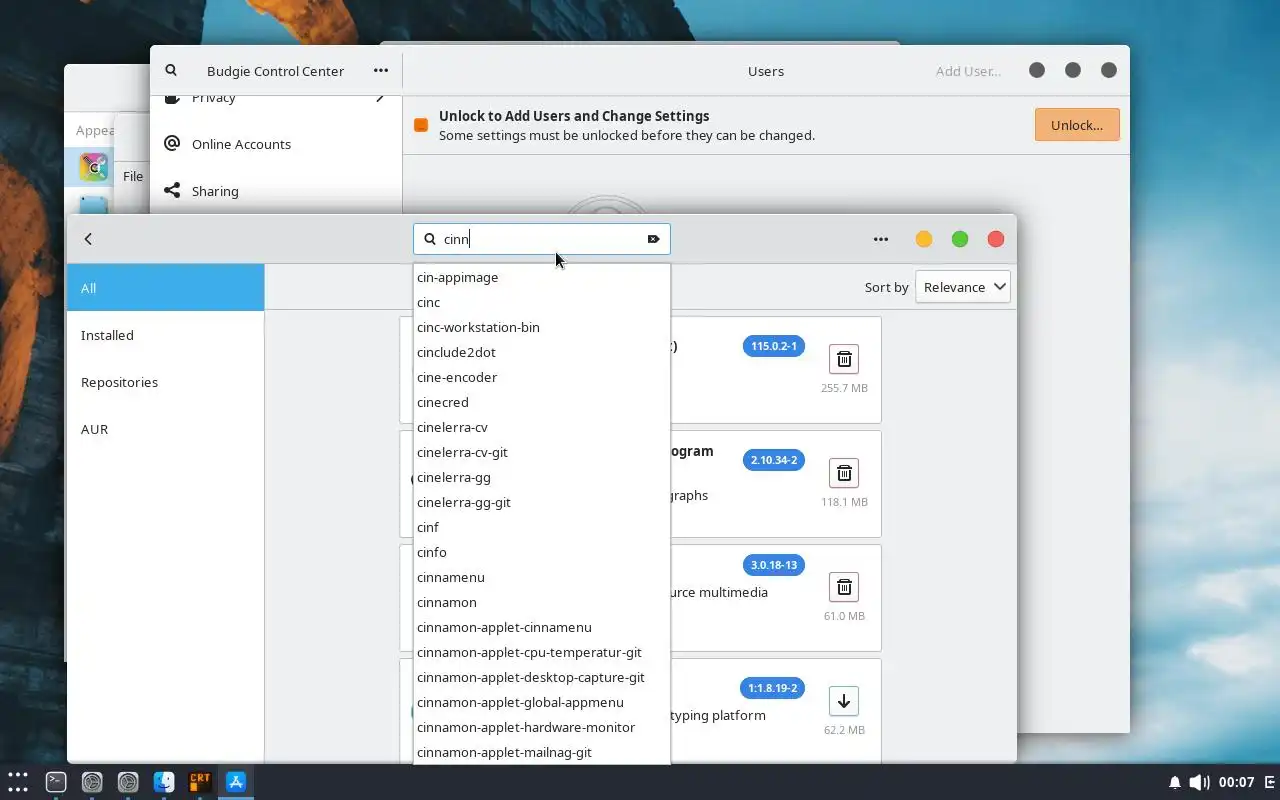Choose cin-appimage suggestion
The width and height of the screenshot is (1280, 800).
[541, 277]
